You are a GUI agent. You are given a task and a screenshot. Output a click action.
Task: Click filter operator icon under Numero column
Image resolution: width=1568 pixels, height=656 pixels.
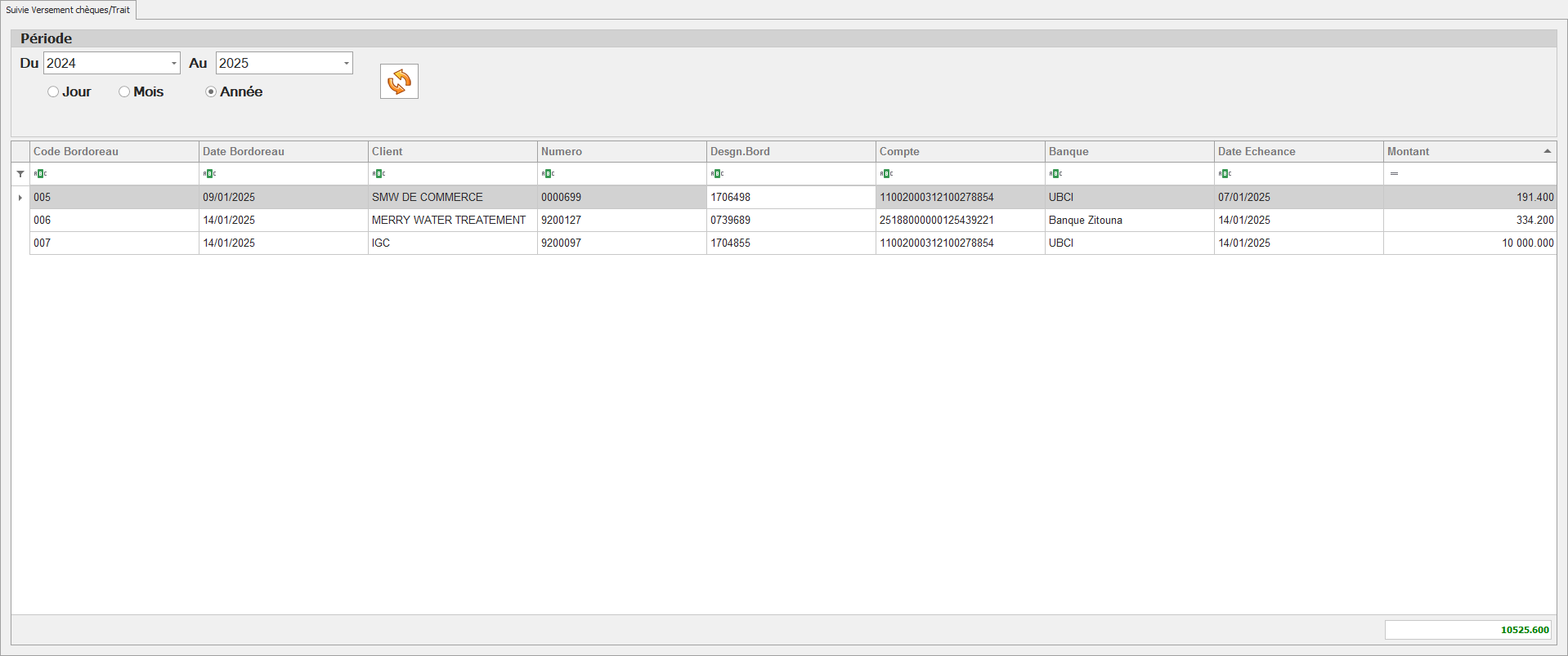548,173
